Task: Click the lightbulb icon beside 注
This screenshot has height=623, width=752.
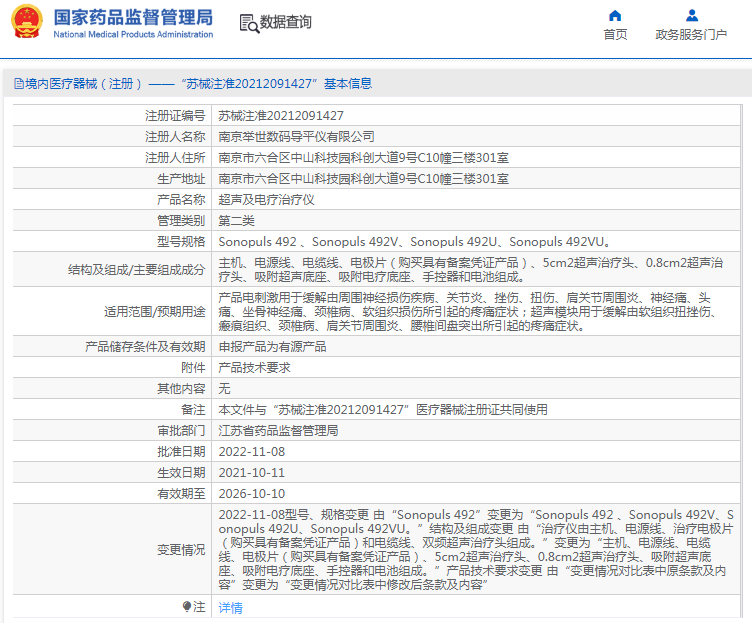Action: point(187,607)
